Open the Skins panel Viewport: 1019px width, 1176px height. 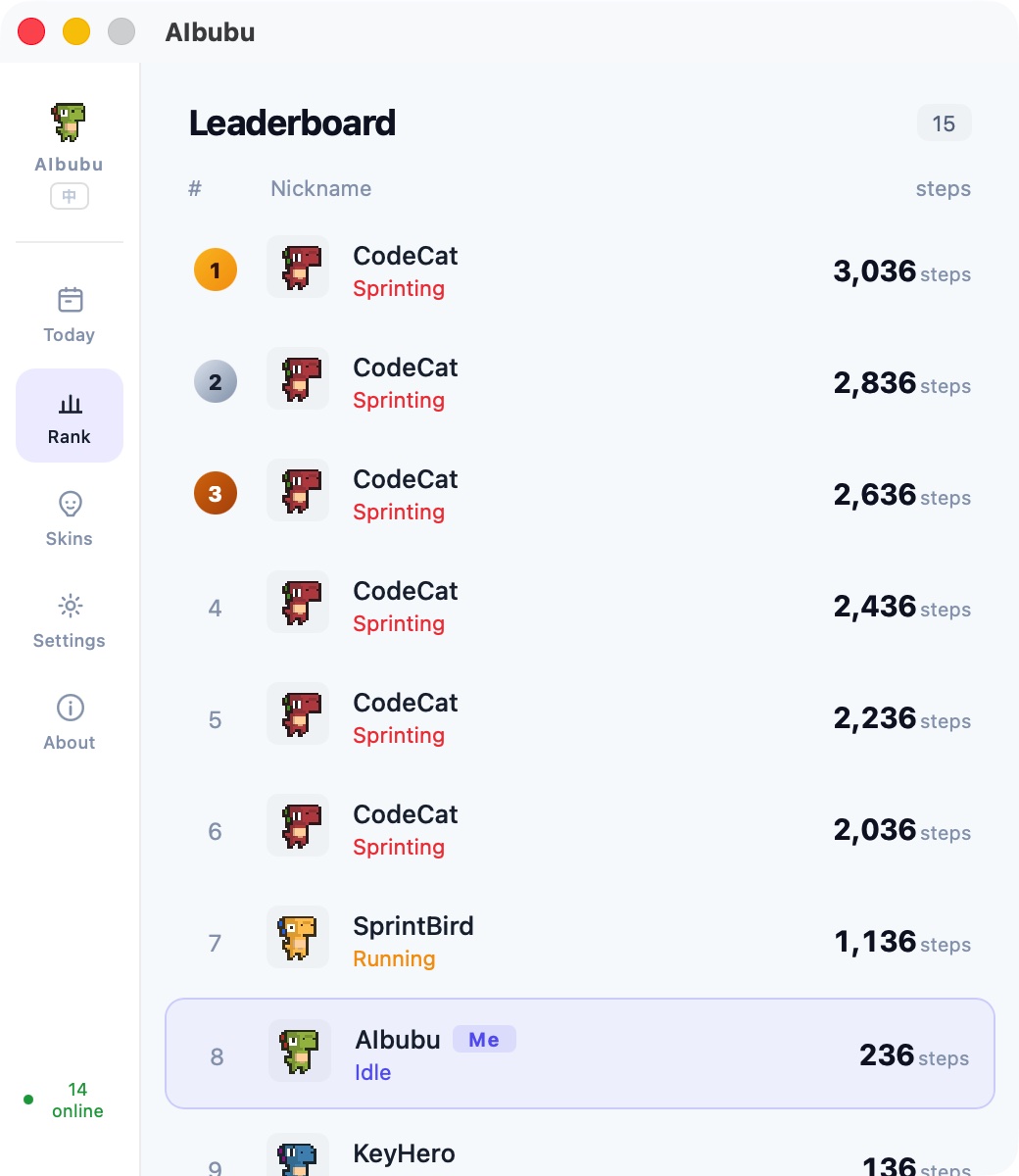pos(69,517)
